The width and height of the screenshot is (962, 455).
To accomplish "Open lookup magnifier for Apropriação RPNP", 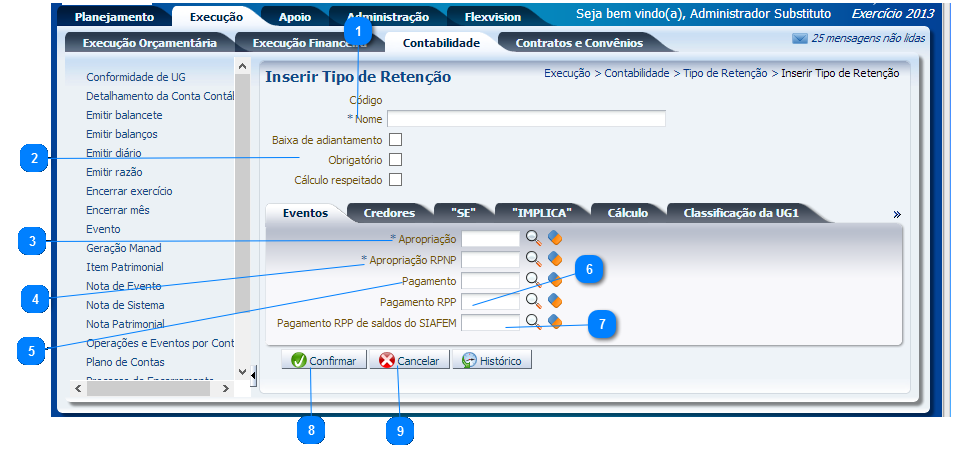I will pos(534,259).
